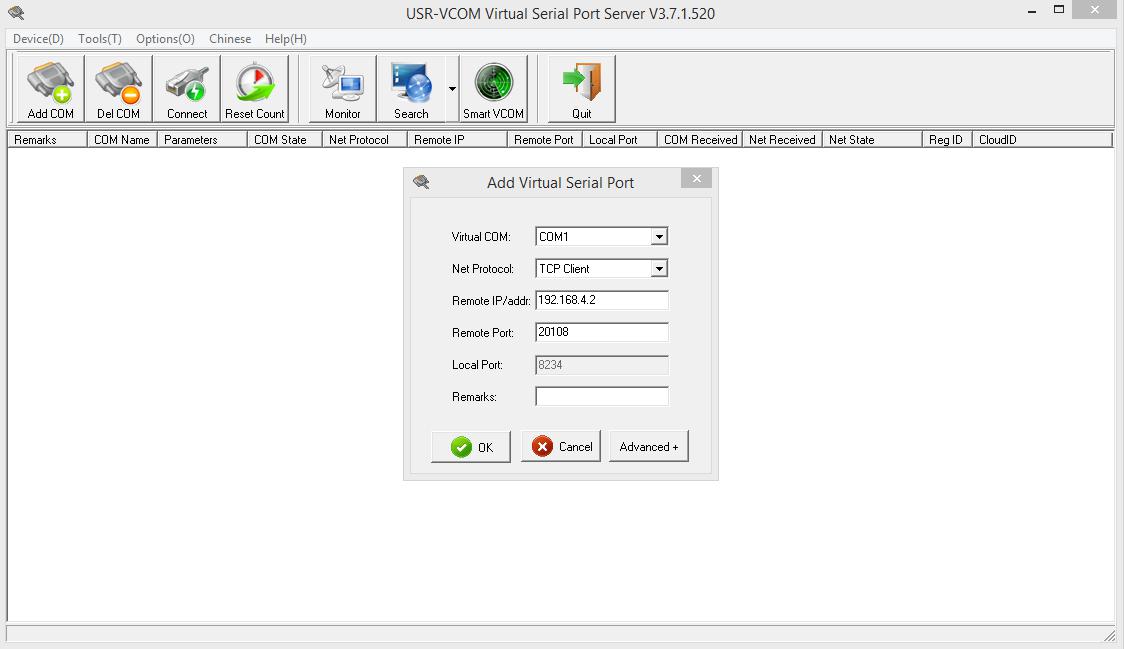
Task: Open the Help(H) menu
Action: (x=285, y=39)
